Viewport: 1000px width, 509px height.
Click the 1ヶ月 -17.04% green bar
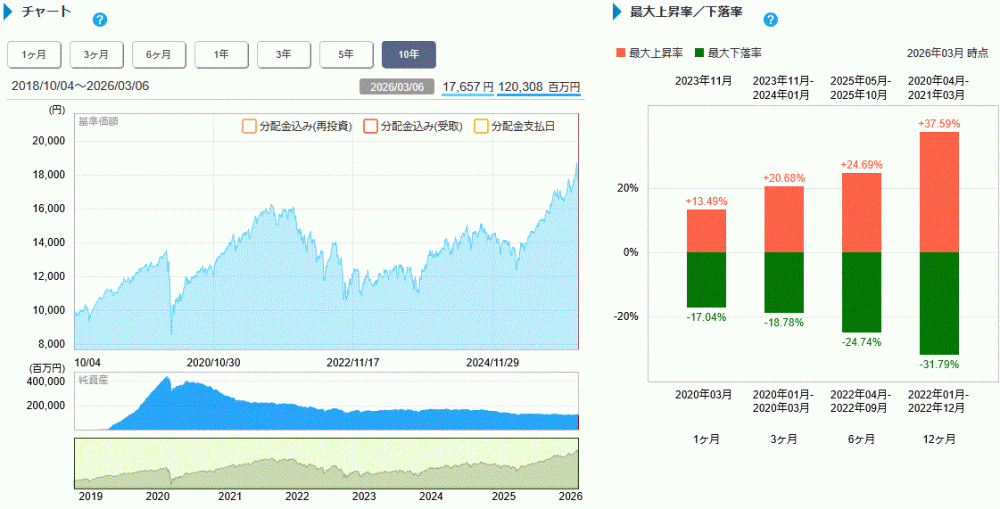[x=706, y=279]
